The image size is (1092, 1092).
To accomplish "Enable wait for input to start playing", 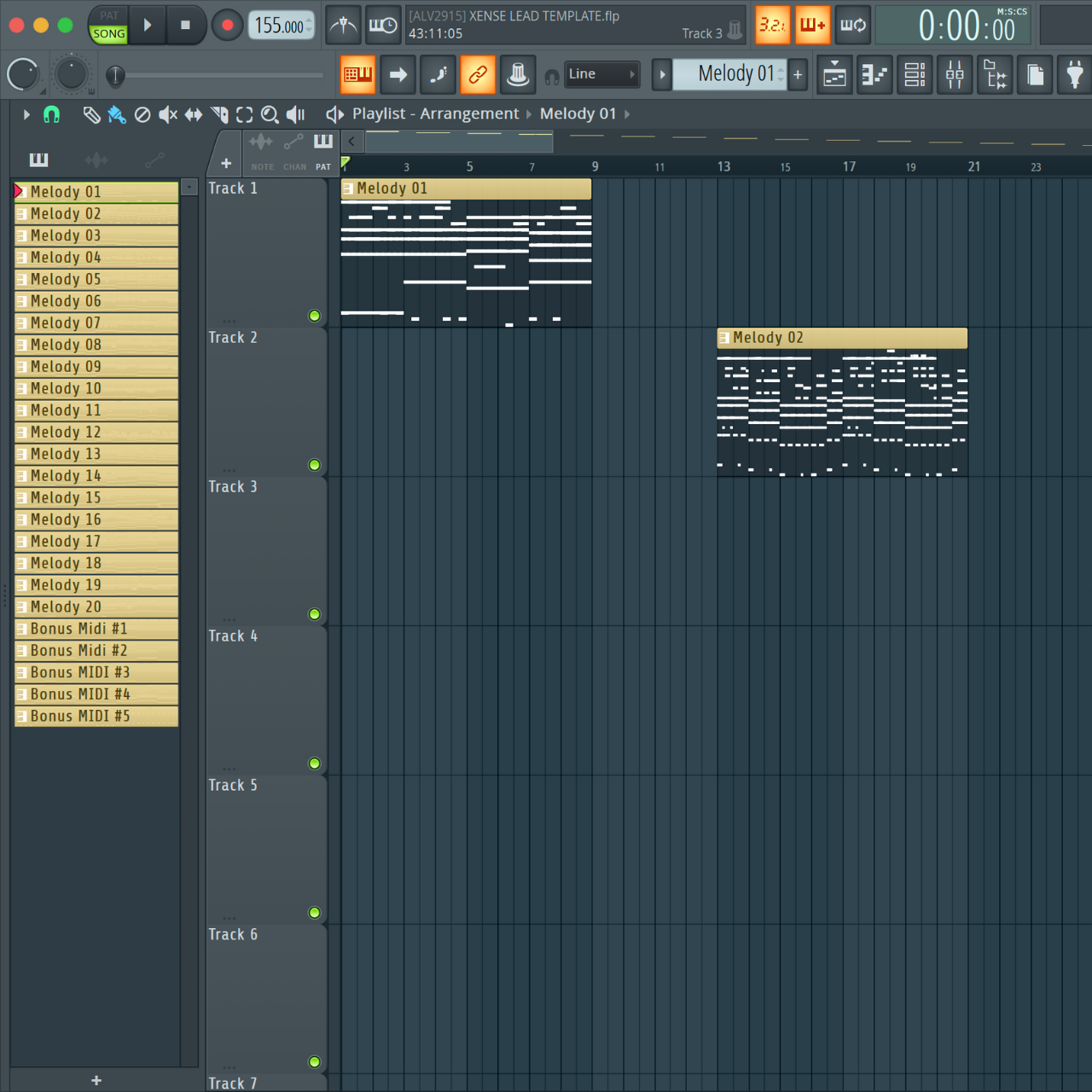I will coord(383,26).
